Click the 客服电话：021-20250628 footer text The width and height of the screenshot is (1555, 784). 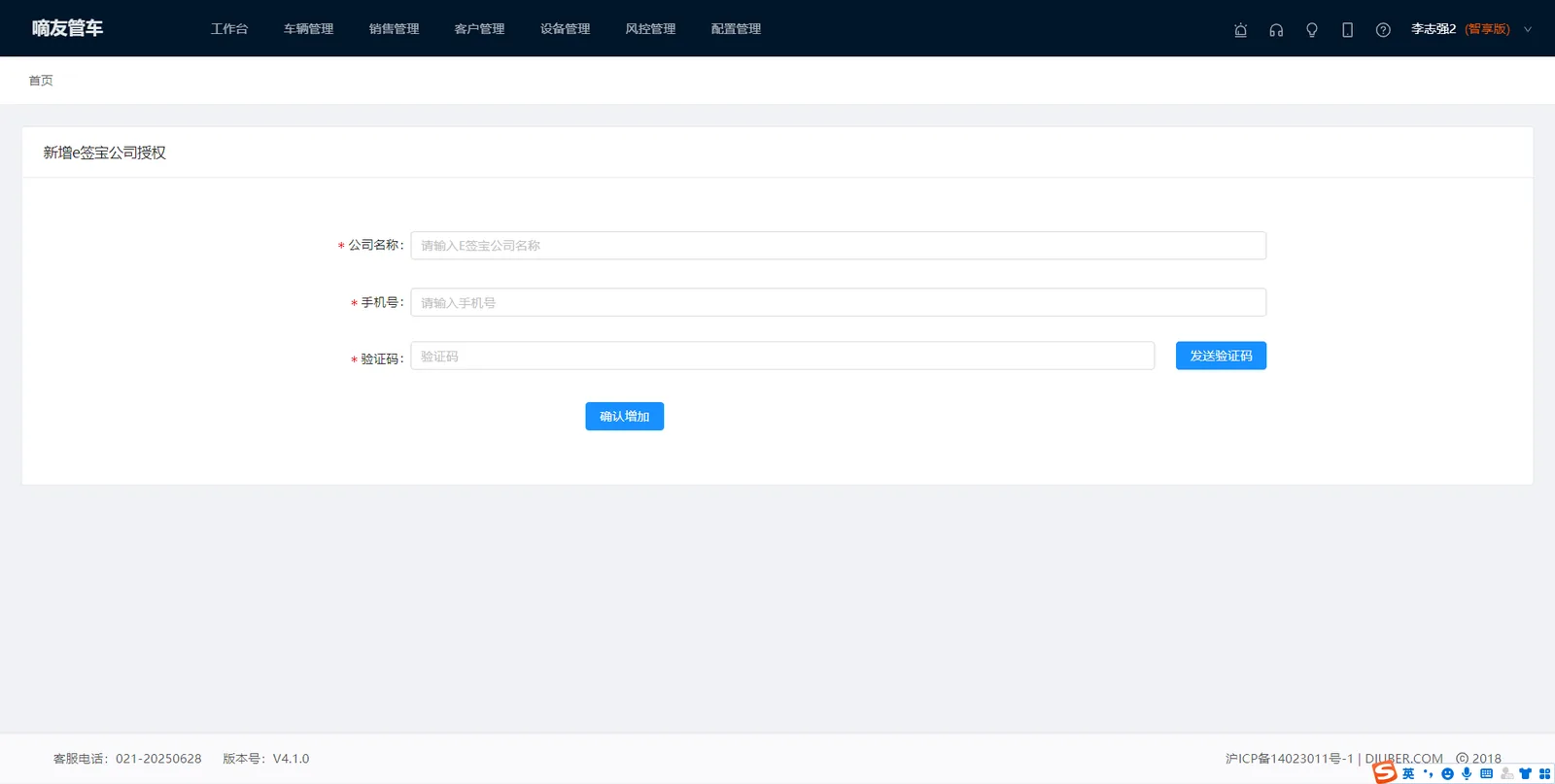click(127, 759)
